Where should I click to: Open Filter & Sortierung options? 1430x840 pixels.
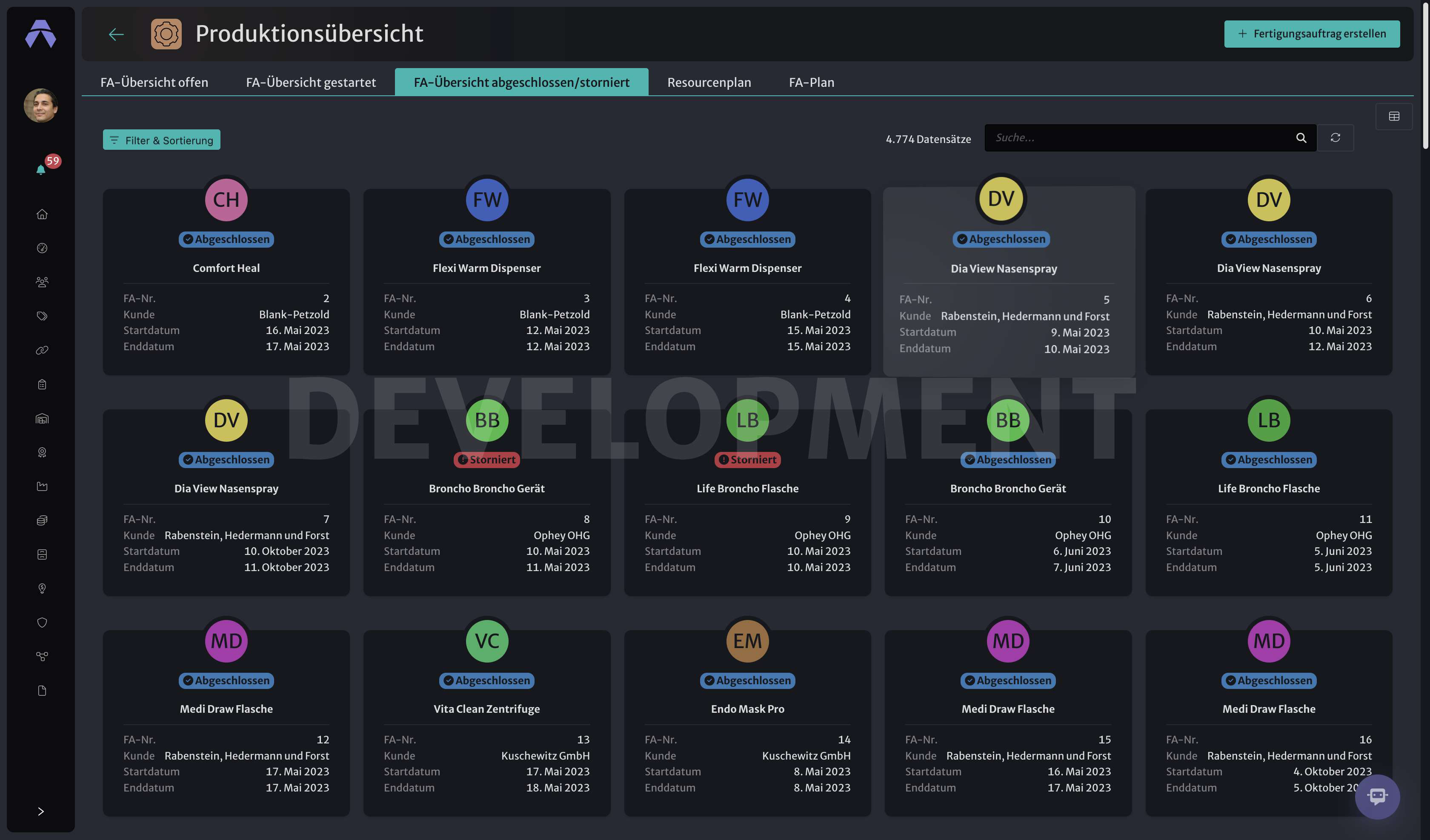pyautogui.click(x=162, y=140)
